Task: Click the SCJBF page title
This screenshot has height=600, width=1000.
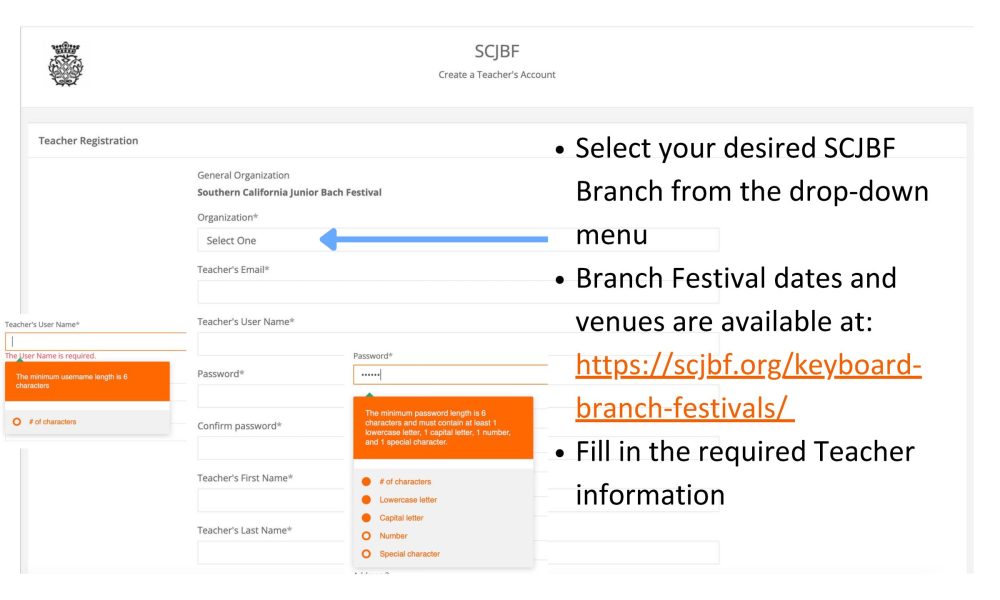Action: click(496, 51)
